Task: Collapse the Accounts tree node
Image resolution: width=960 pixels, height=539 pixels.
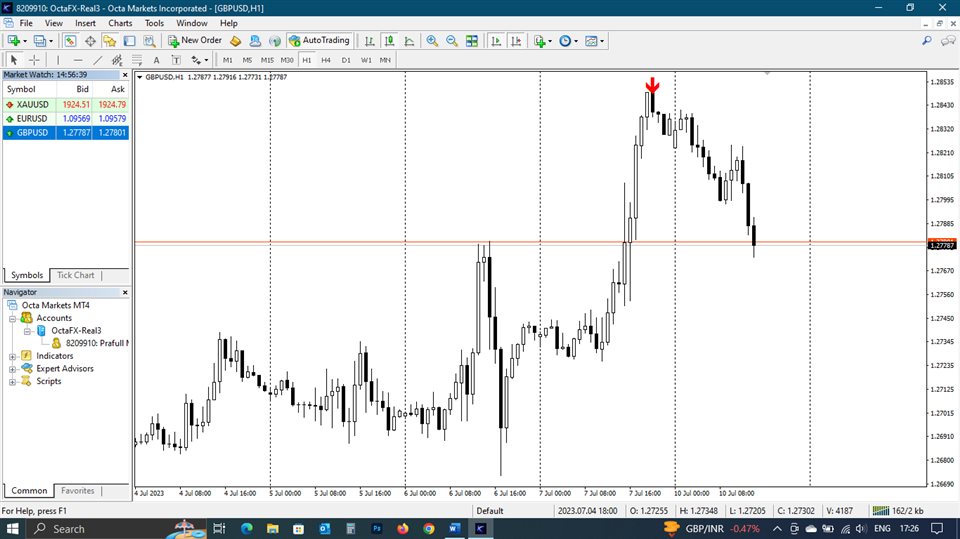Action: tap(12, 318)
